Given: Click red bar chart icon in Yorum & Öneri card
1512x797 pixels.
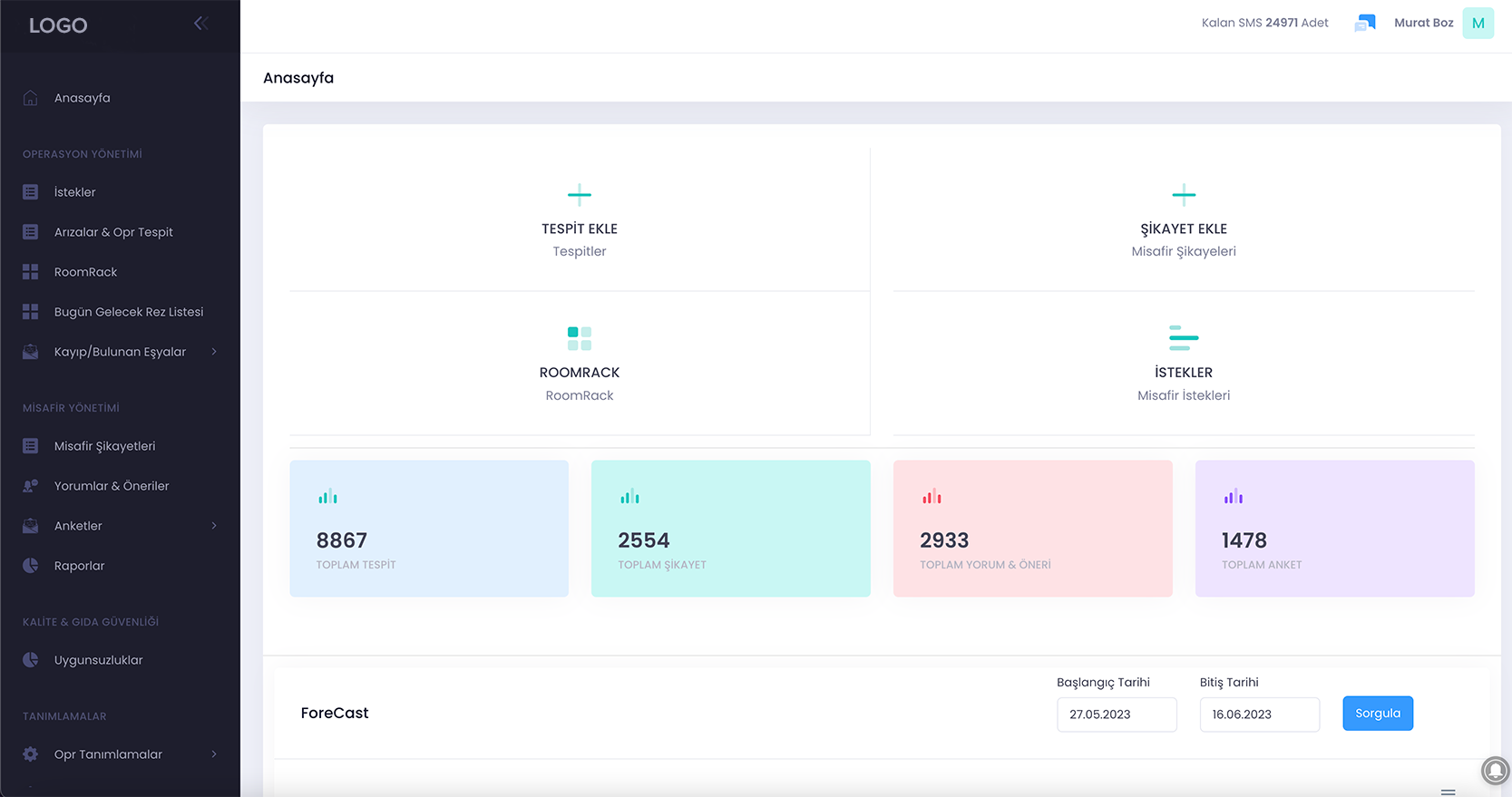Looking at the screenshot, I should coord(932,497).
